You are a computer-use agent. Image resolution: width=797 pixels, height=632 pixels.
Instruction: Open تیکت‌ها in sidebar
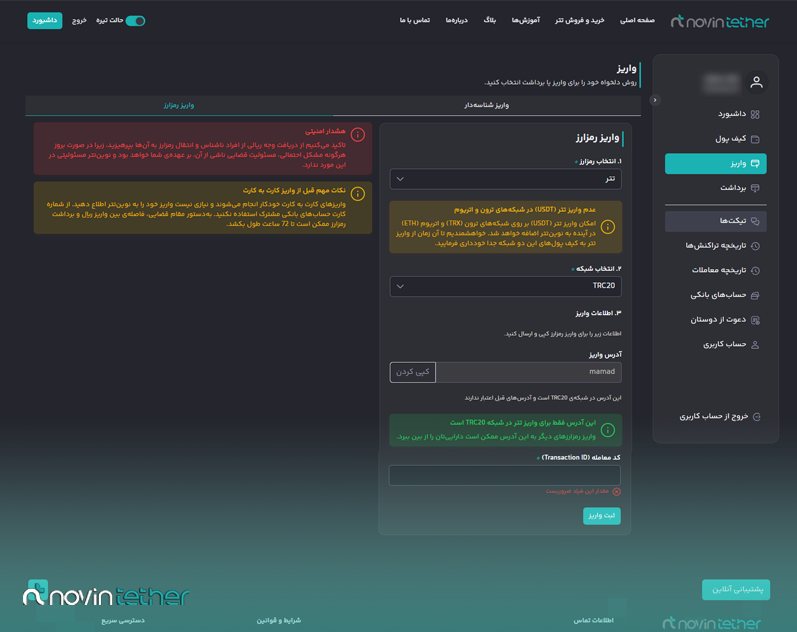tap(716, 221)
